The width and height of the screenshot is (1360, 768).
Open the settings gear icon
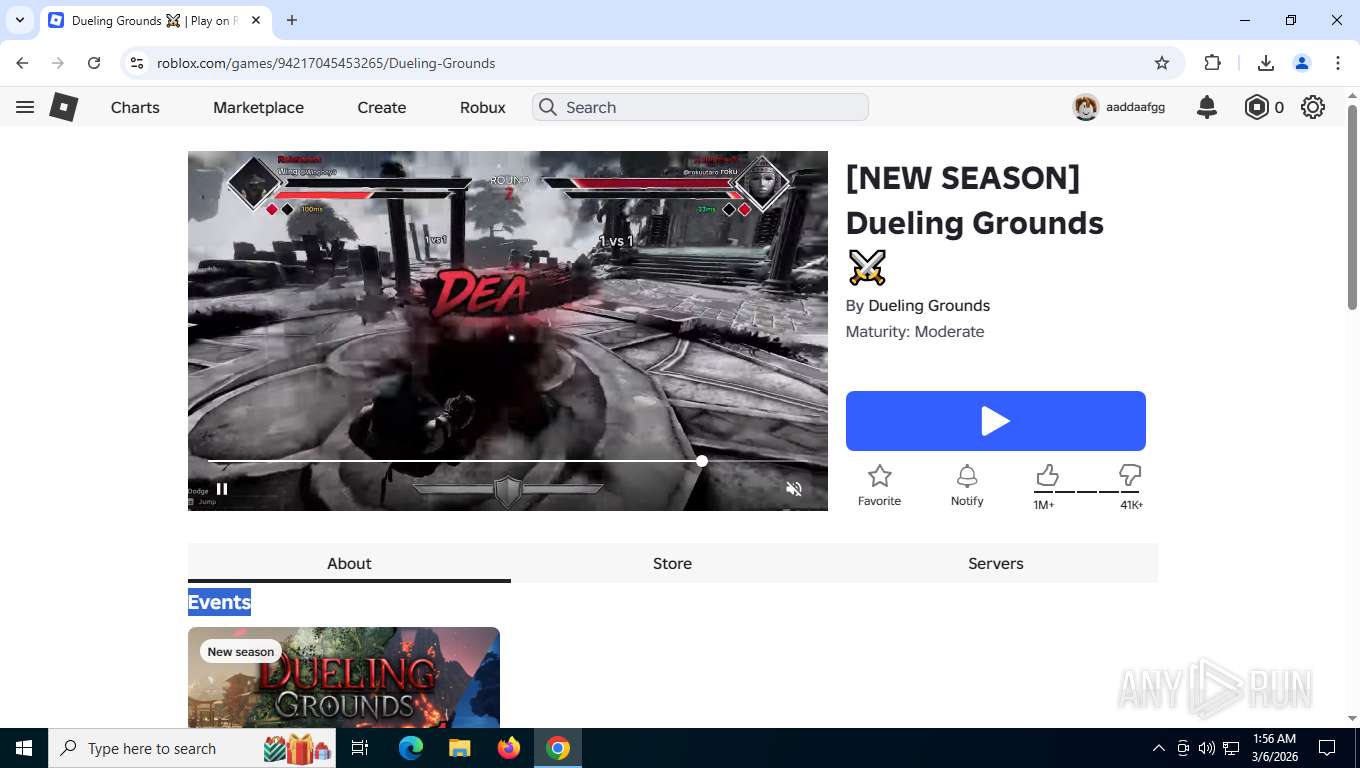point(1313,107)
